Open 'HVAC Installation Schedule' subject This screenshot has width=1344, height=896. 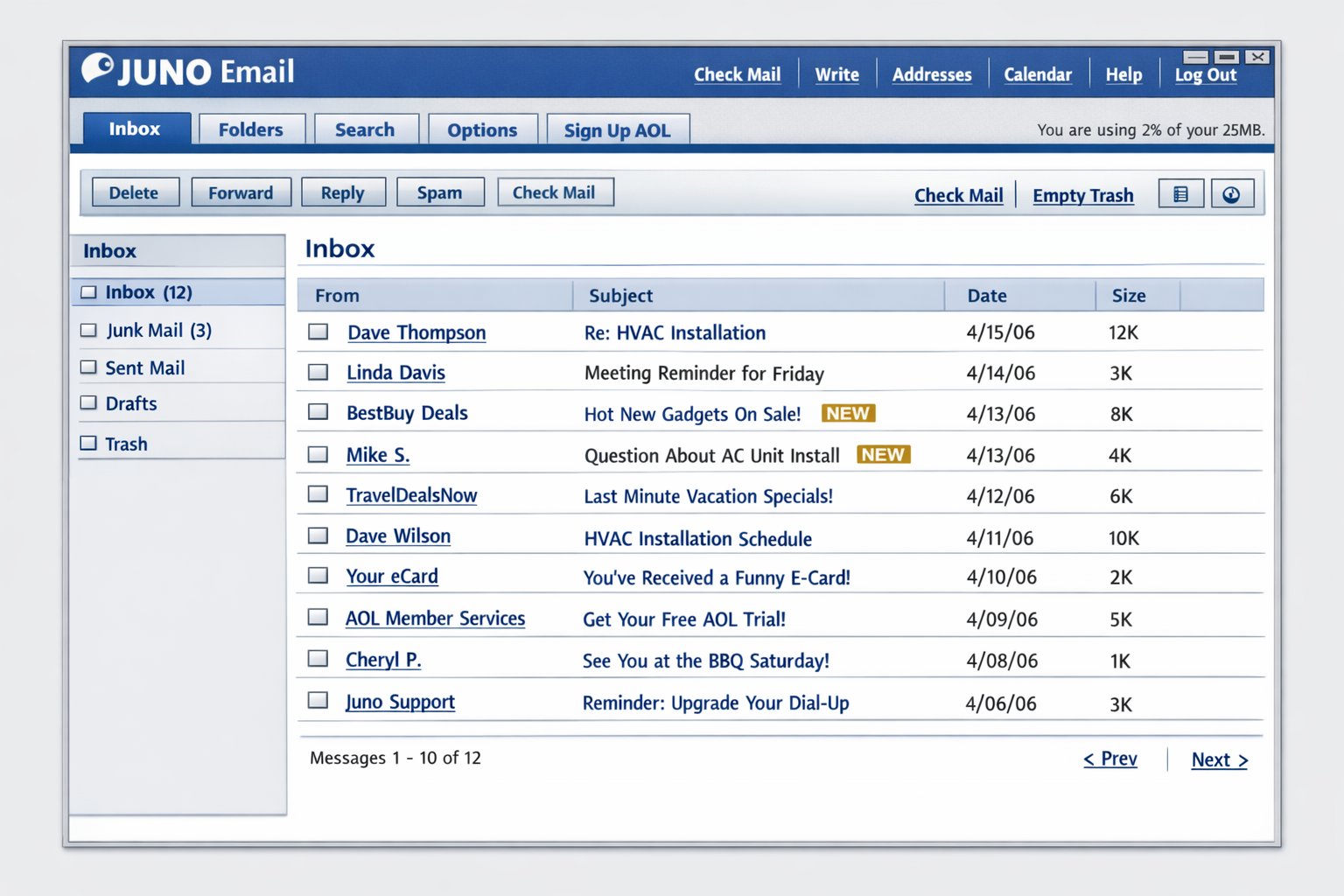click(x=697, y=538)
